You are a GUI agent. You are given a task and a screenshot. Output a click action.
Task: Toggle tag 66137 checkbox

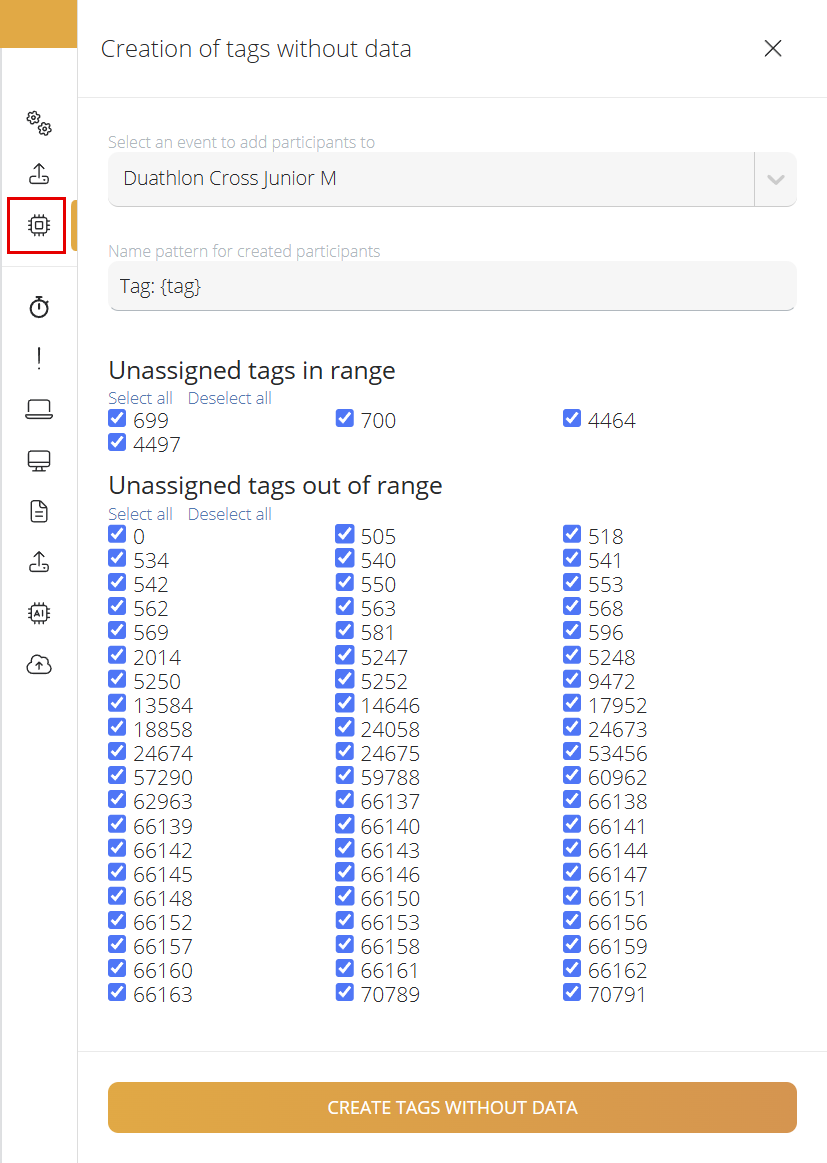345,800
